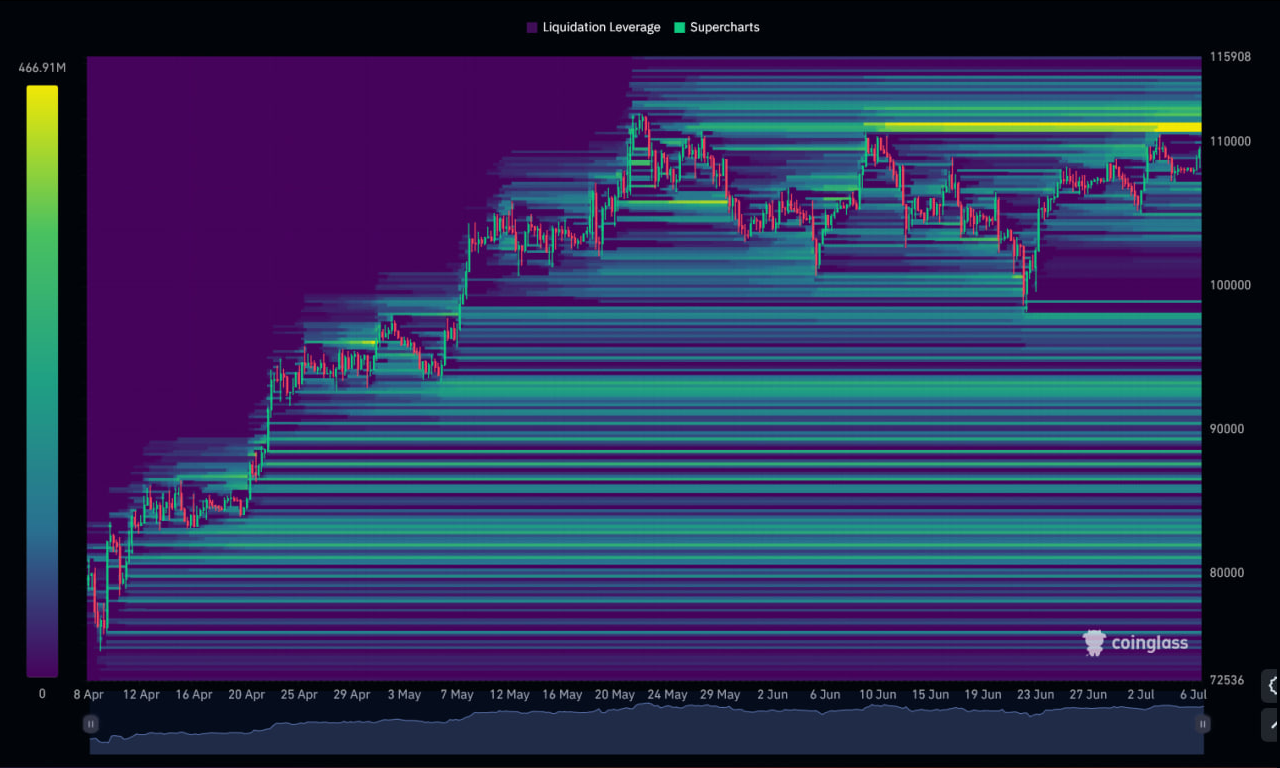
Task: Click the 12 May date label
Action: coord(509,694)
